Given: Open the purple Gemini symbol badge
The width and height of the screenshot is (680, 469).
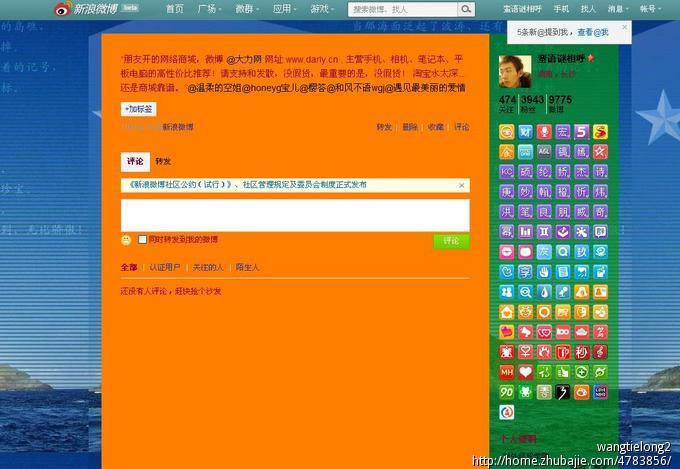Looking at the screenshot, I should click(544, 232).
